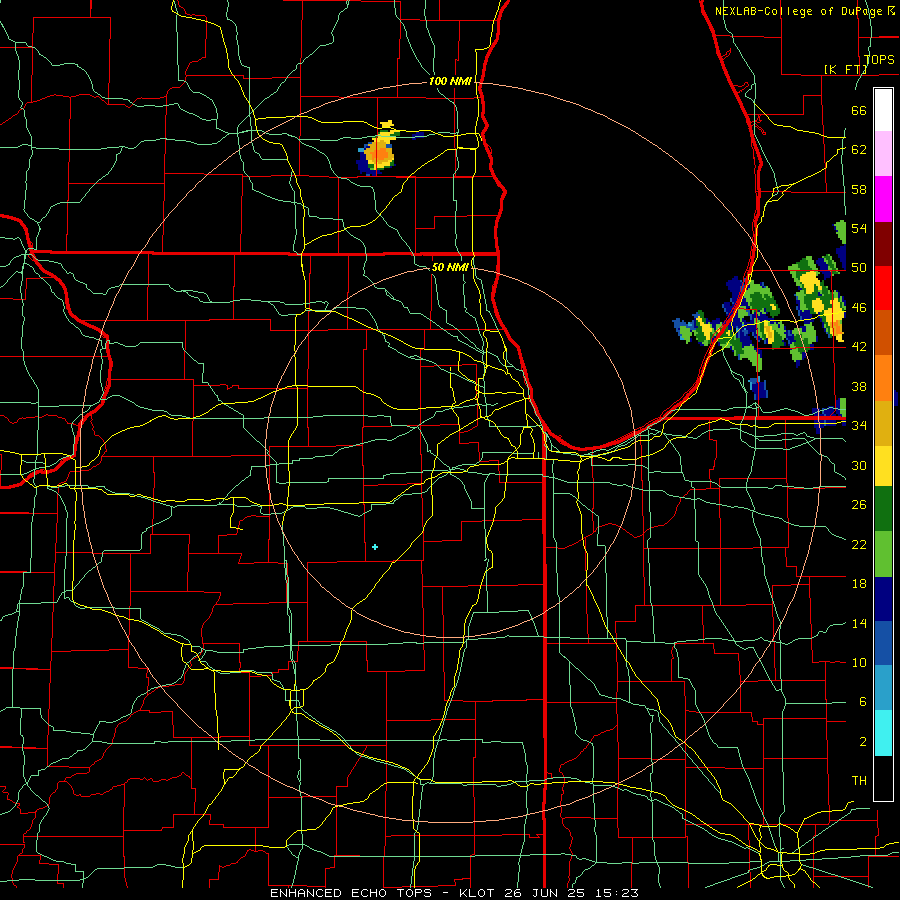
Task: Click the "KLOT" station identifier
Action: [479, 893]
